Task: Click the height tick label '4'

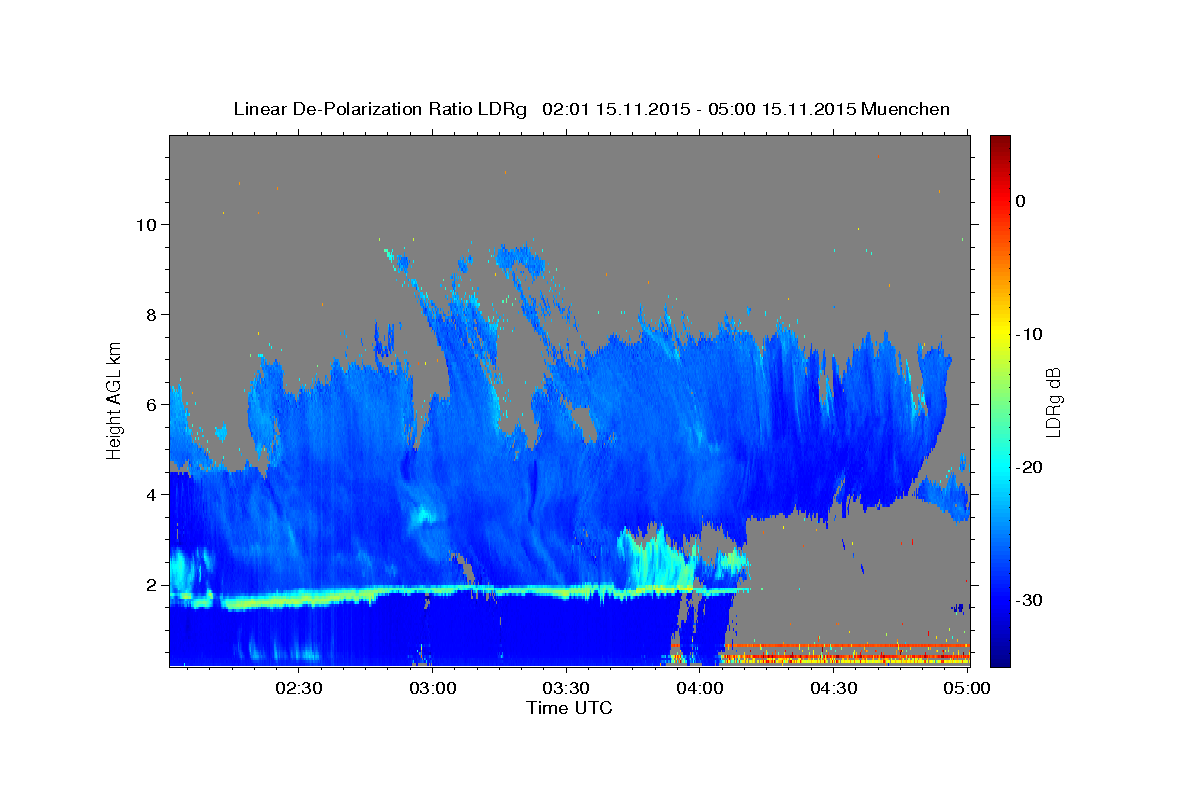Action: [x=152, y=494]
